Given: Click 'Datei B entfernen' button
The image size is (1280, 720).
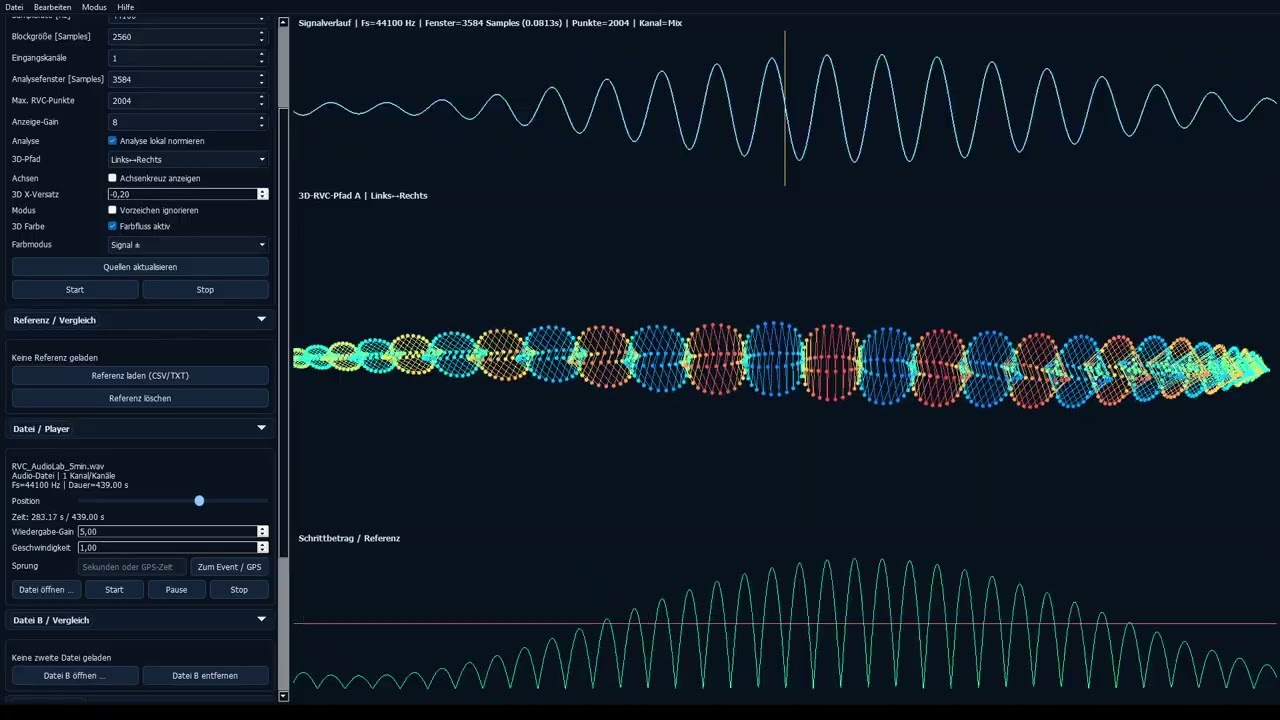Looking at the screenshot, I should tap(205, 675).
